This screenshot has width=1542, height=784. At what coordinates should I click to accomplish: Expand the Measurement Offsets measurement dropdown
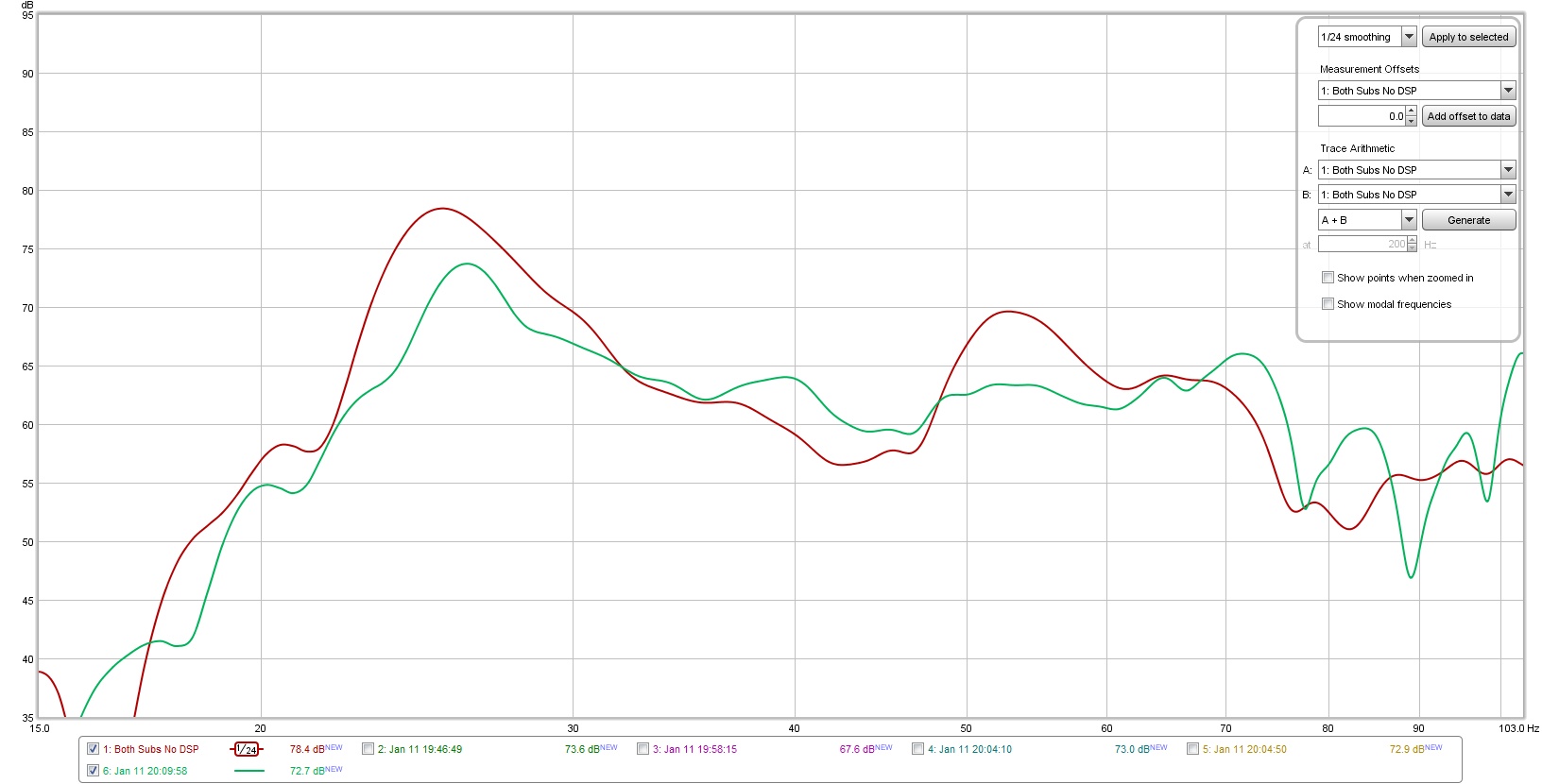point(1508,91)
